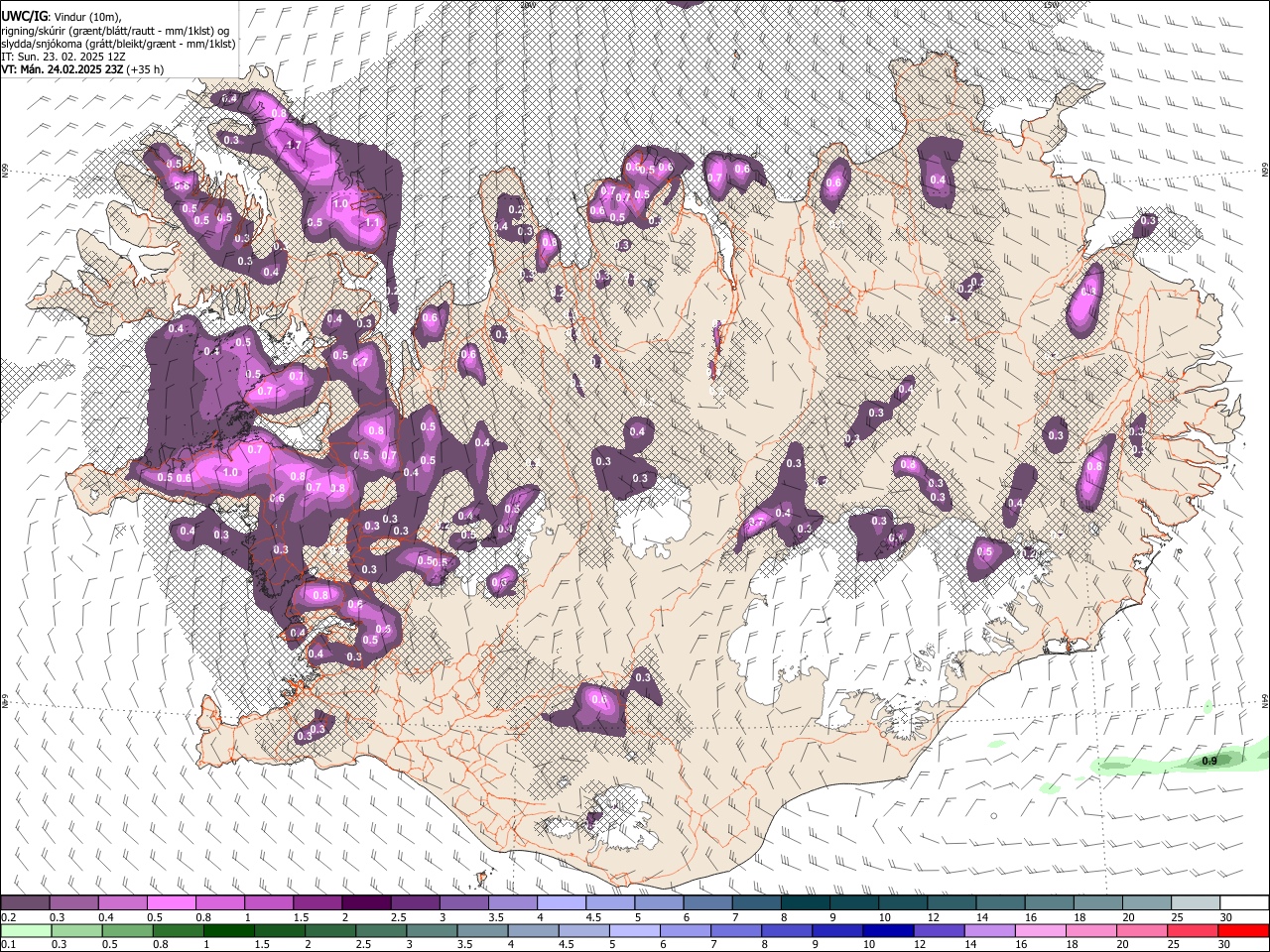Select the dark teal 8 snow-scale swatch
The width and height of the screenshot is (1270, 952).
tap(804, 903)
